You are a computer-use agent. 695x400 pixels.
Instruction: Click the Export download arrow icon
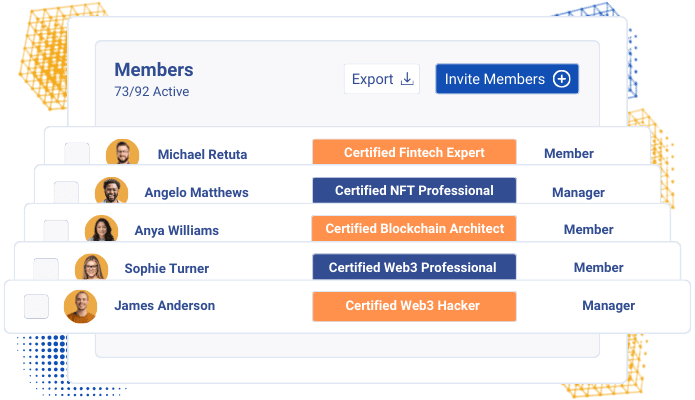(x=407, y=79)
